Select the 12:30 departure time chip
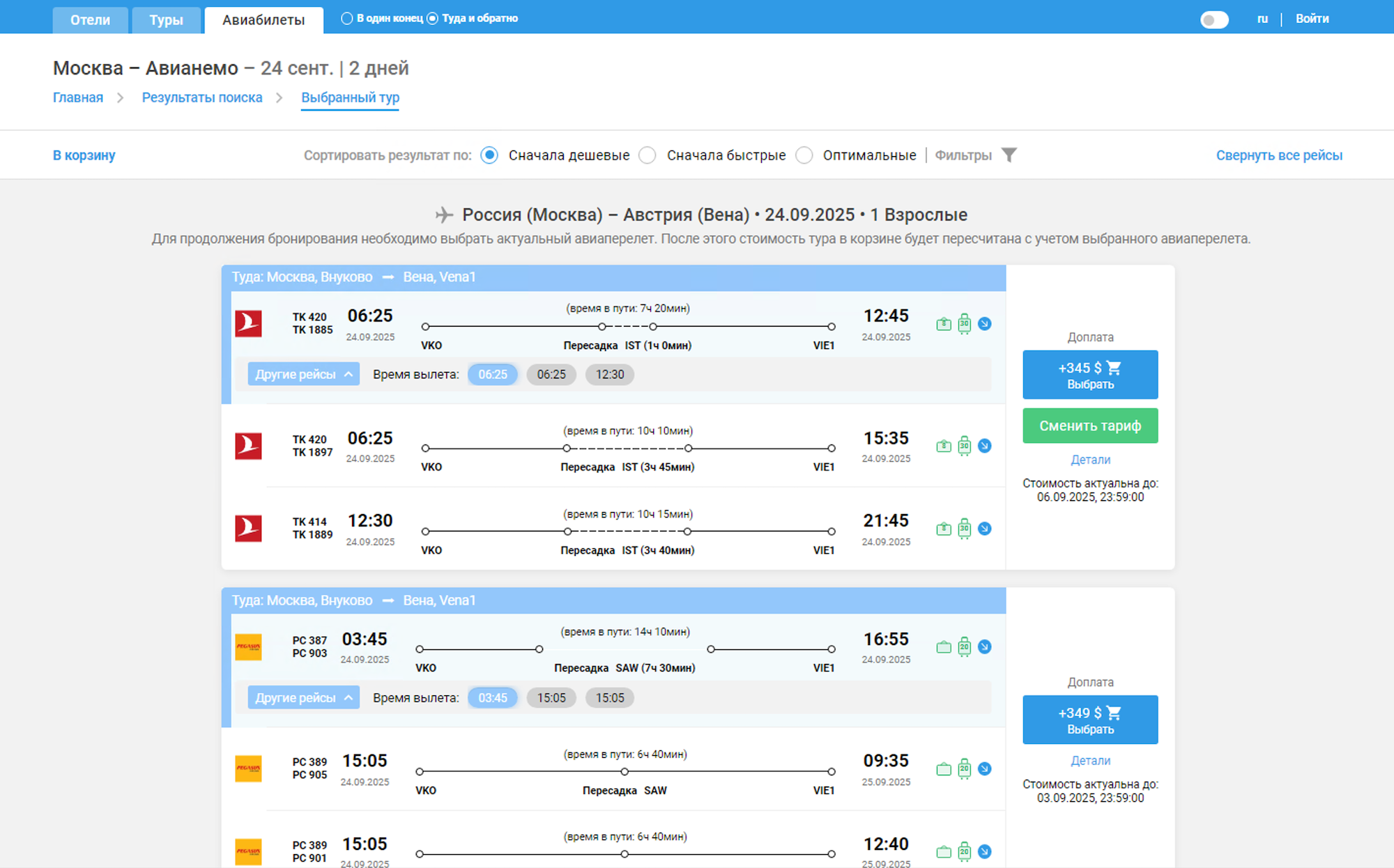The width and height of the screenshot is (1394, 868). (609, 375)
